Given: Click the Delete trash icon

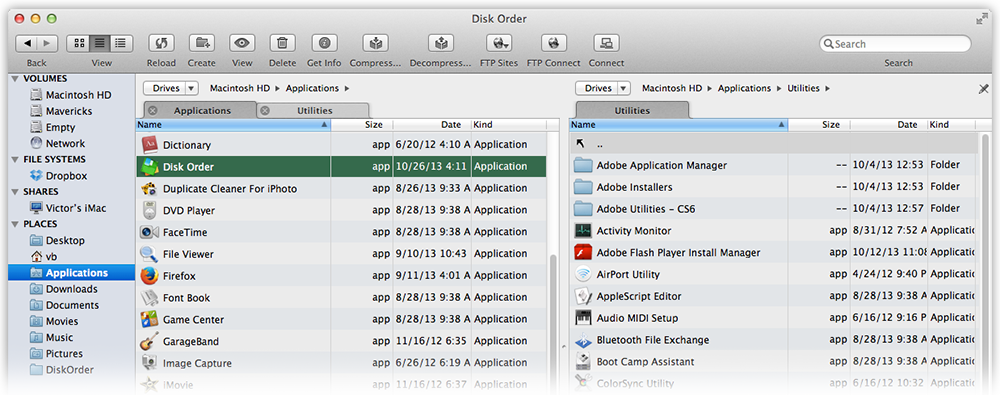Looking at the screenshot, I should [x=283, y=43].
